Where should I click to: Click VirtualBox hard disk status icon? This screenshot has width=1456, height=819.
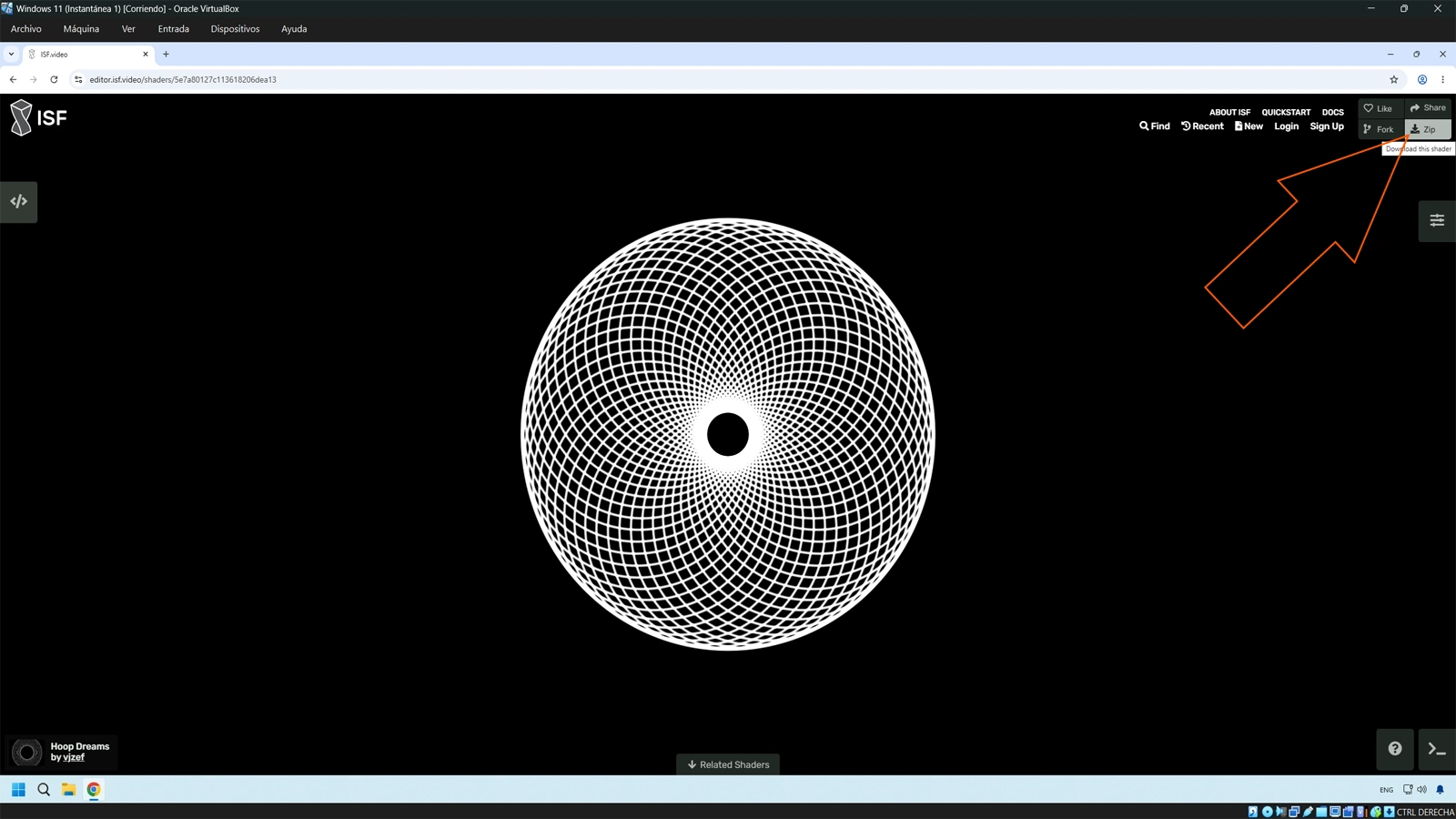coord(1253,811)
